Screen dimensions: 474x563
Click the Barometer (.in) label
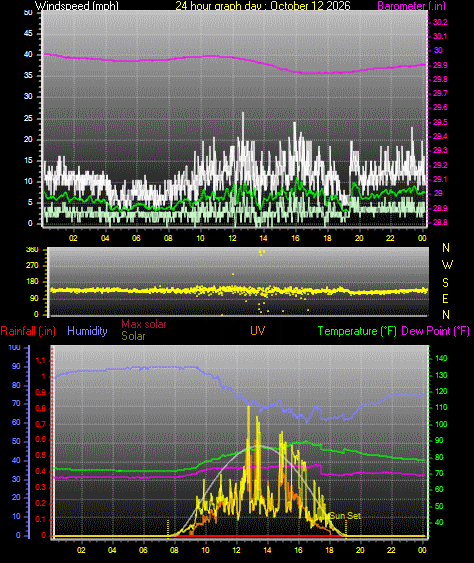412,6
